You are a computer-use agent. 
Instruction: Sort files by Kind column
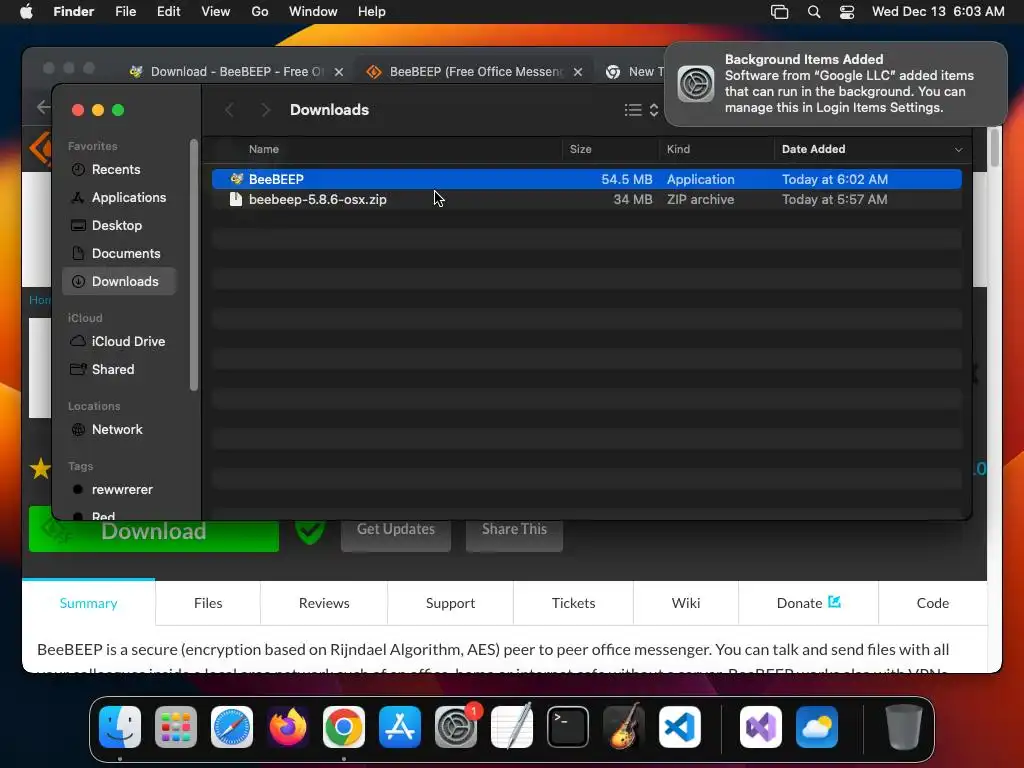pos(678,149)
